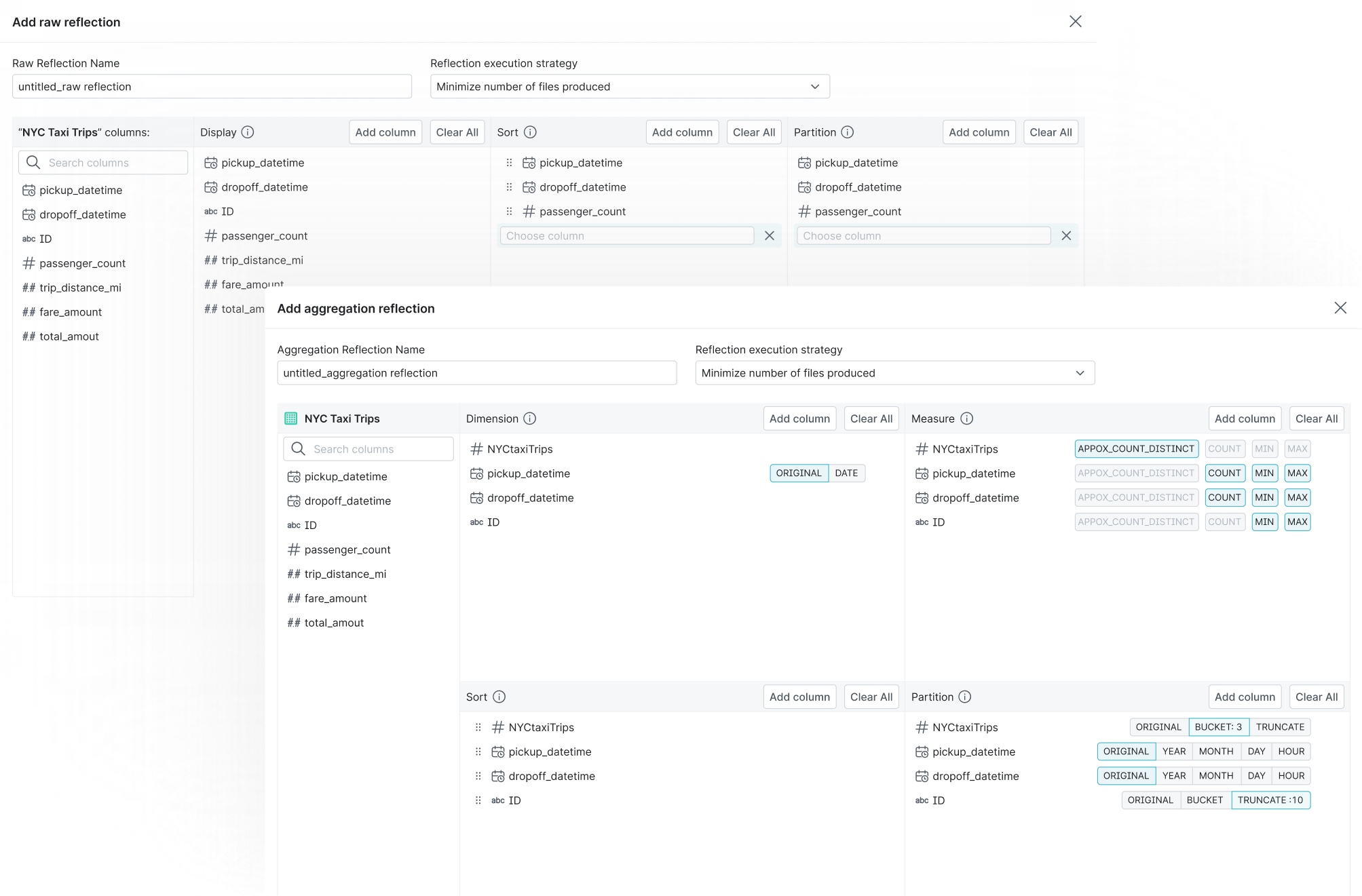Click the Display info icon
The width and height of the screenshot is (1362, 896).
click(248, 132)
